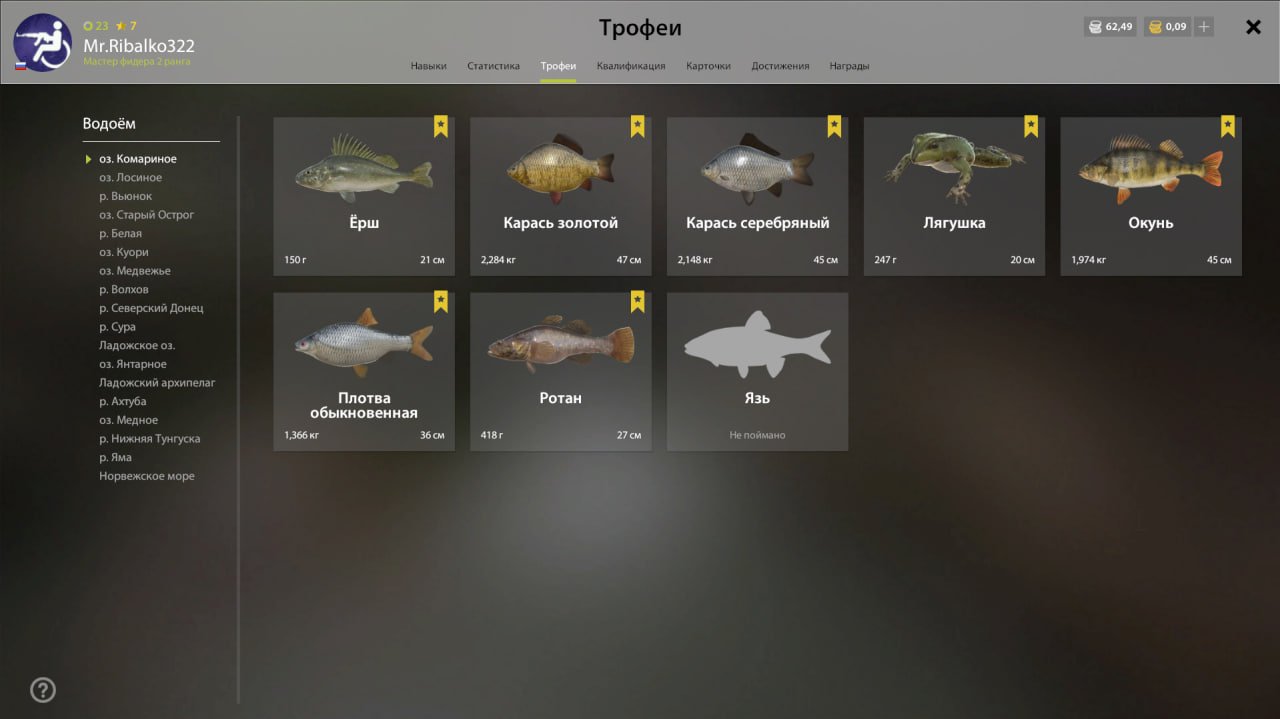Open the help question mark icon

43,690
